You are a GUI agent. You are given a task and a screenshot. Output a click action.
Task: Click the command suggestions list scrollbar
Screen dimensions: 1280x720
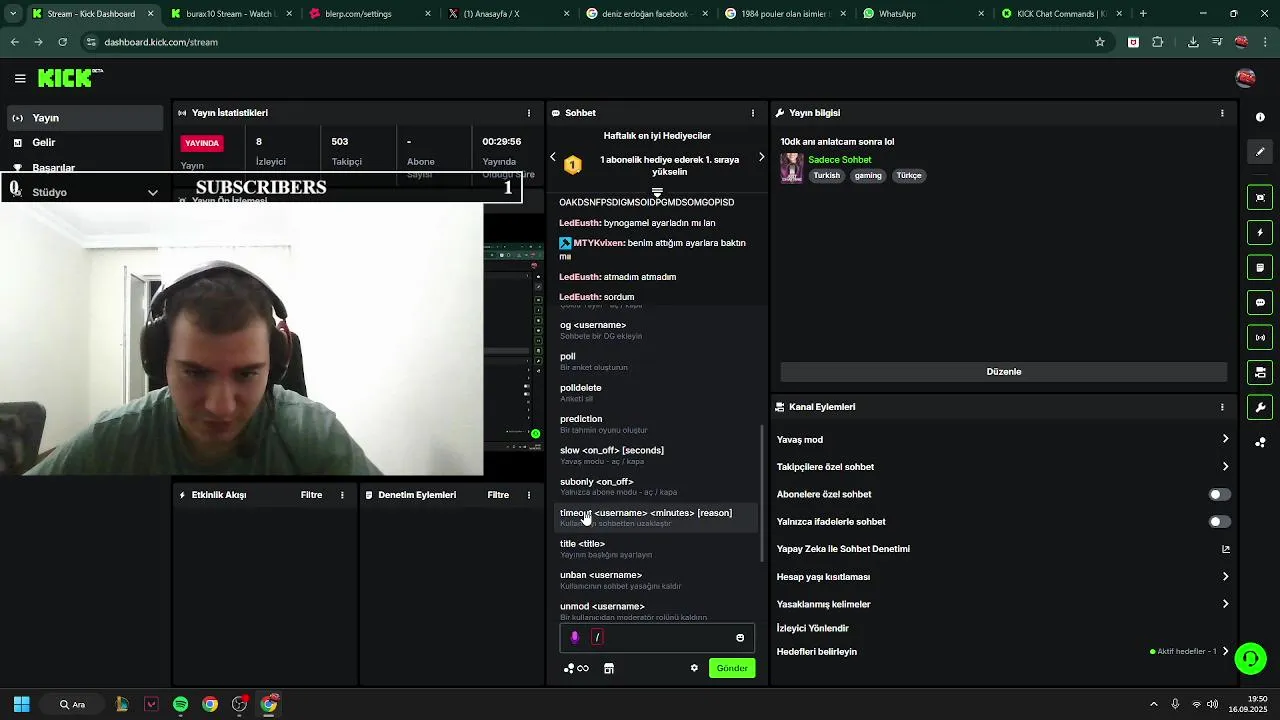tap(762, 492)
